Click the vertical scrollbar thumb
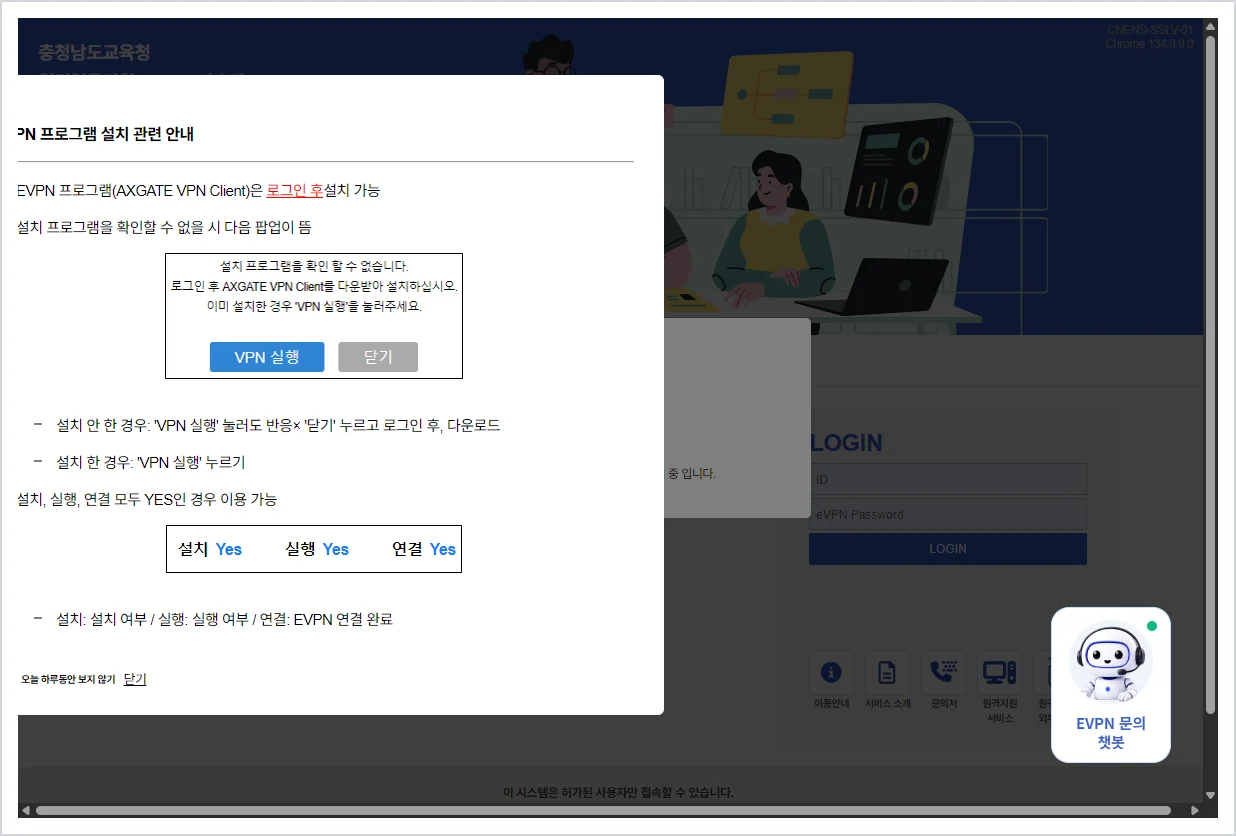Image resolution: width=1236 pixels, height=836 pixels. pyautogui.click(x=1210, y=374)
